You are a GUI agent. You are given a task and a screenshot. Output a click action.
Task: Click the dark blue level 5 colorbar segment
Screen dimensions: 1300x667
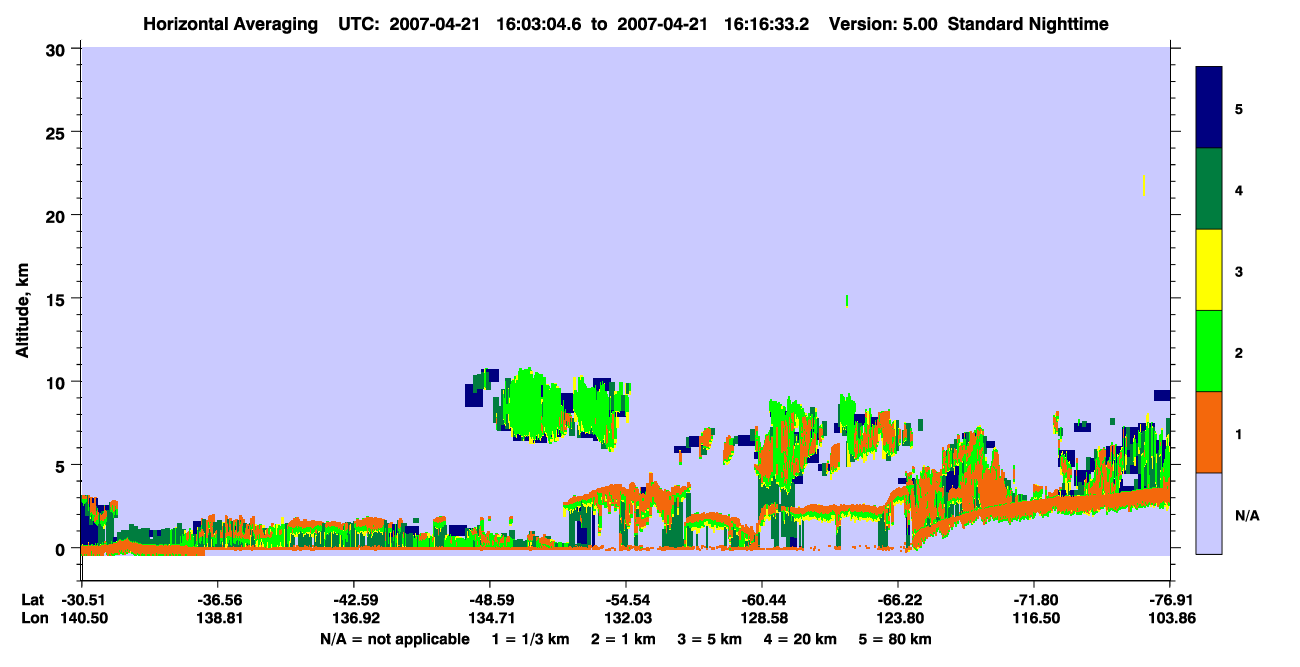coord(1209,108)
